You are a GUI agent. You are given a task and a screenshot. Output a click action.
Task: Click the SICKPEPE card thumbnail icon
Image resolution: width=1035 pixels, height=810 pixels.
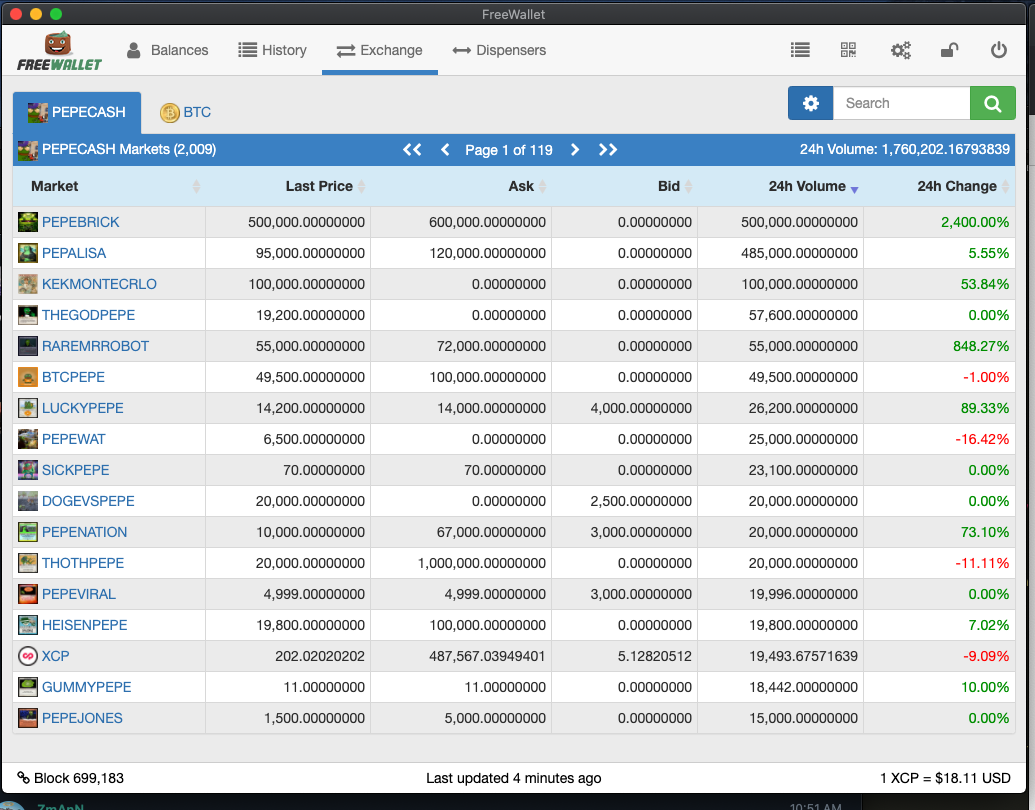(28, 470)
